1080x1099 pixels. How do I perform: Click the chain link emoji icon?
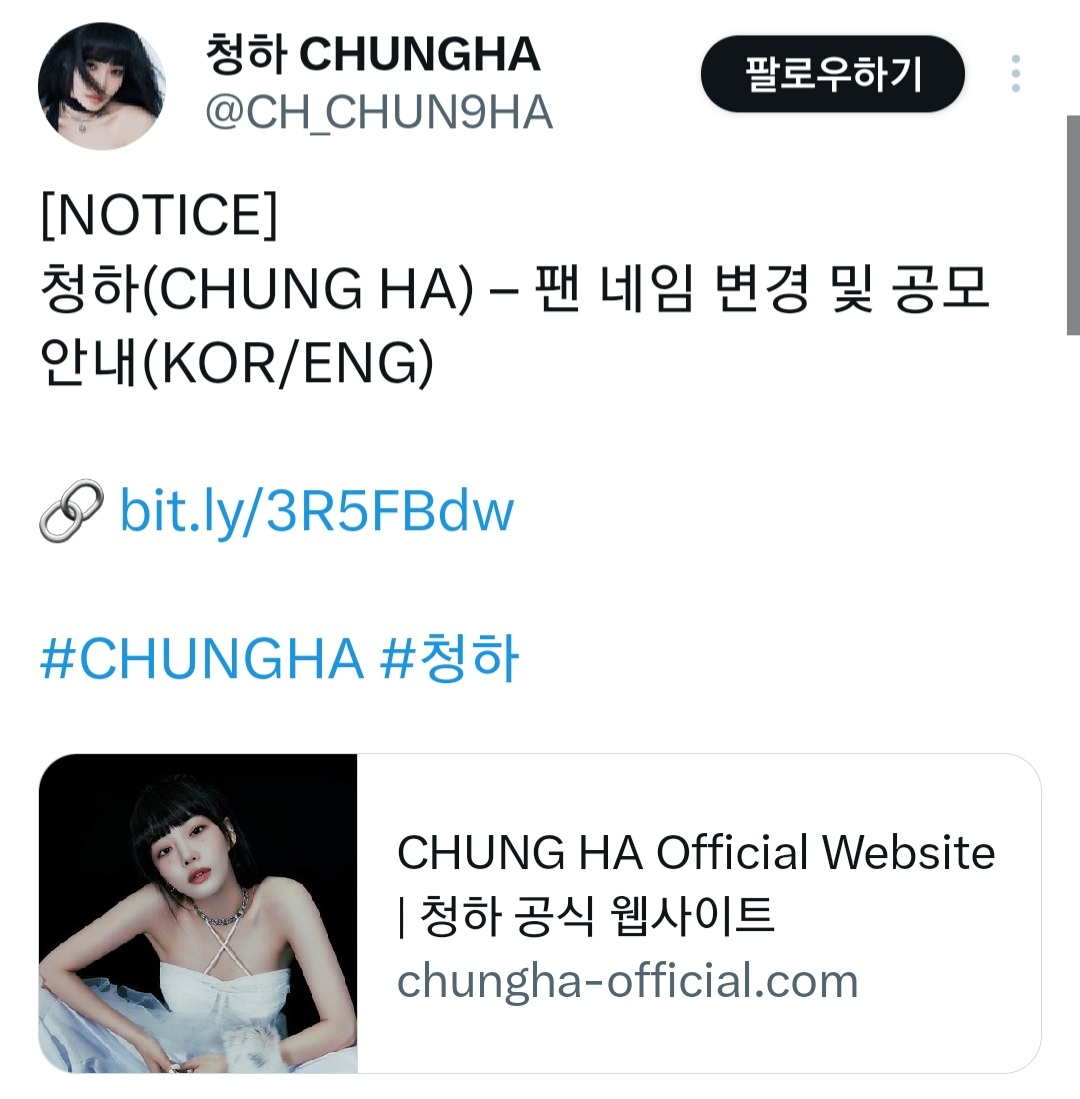click(71, 511)
